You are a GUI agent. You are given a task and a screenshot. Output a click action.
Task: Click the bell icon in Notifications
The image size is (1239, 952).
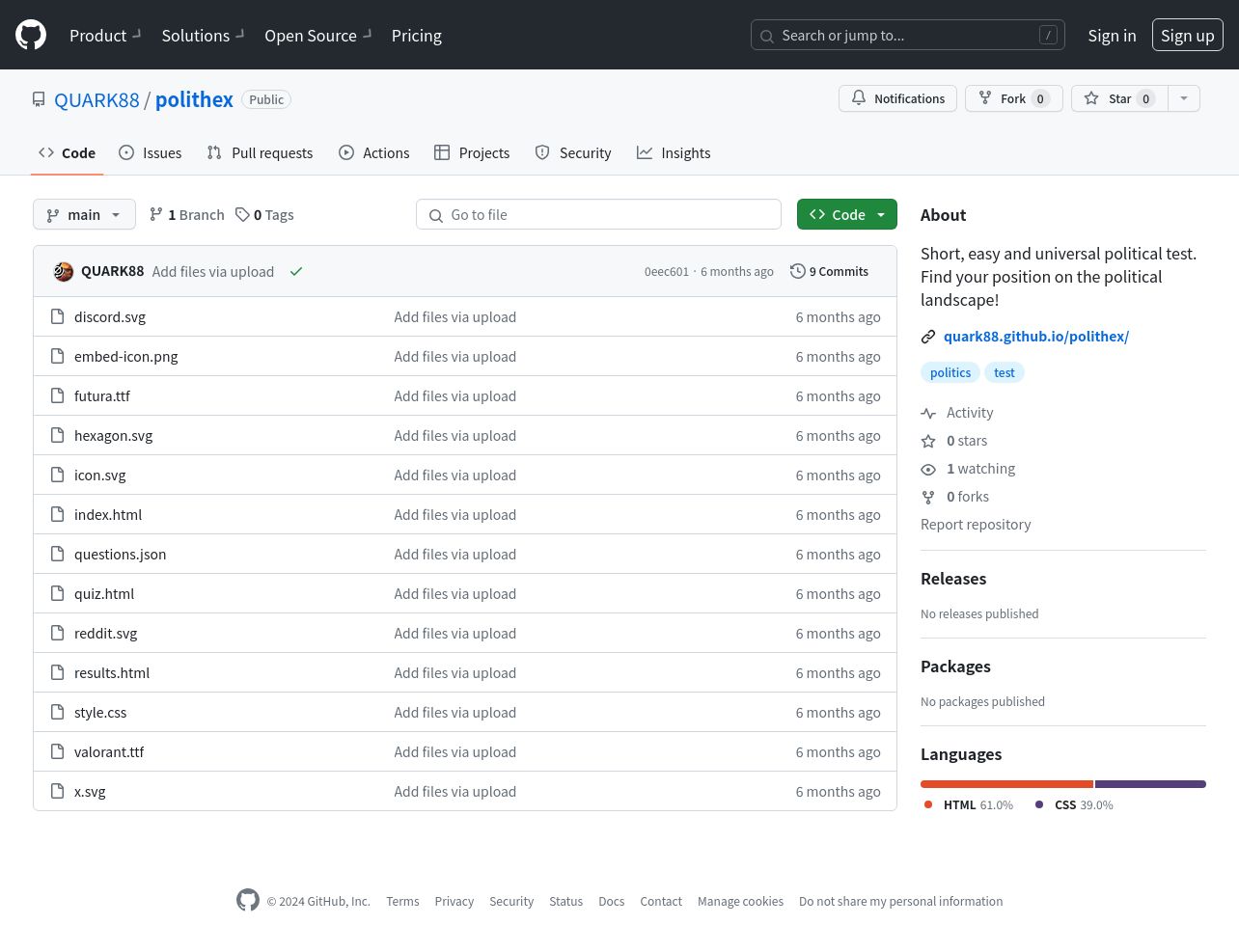[x=859, y=97]
